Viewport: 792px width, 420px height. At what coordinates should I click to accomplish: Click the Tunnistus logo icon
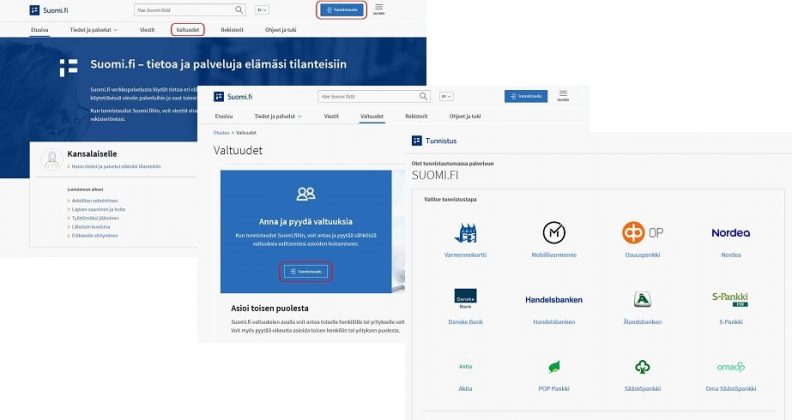417,141
